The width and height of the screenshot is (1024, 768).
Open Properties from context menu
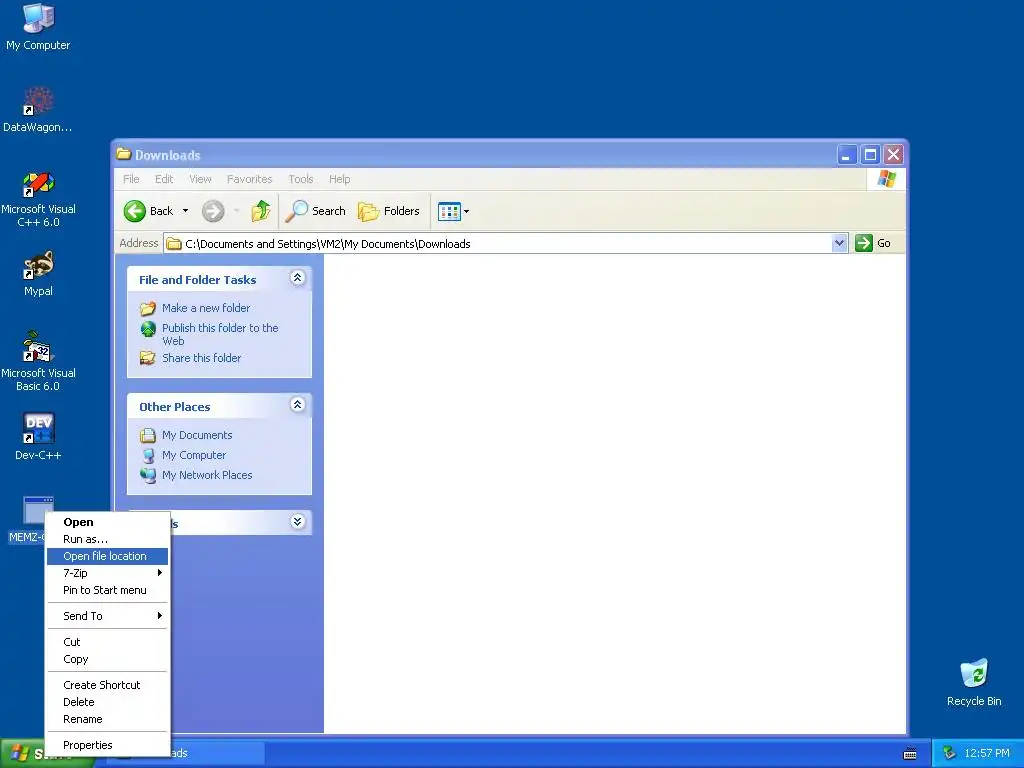[107, 745]
